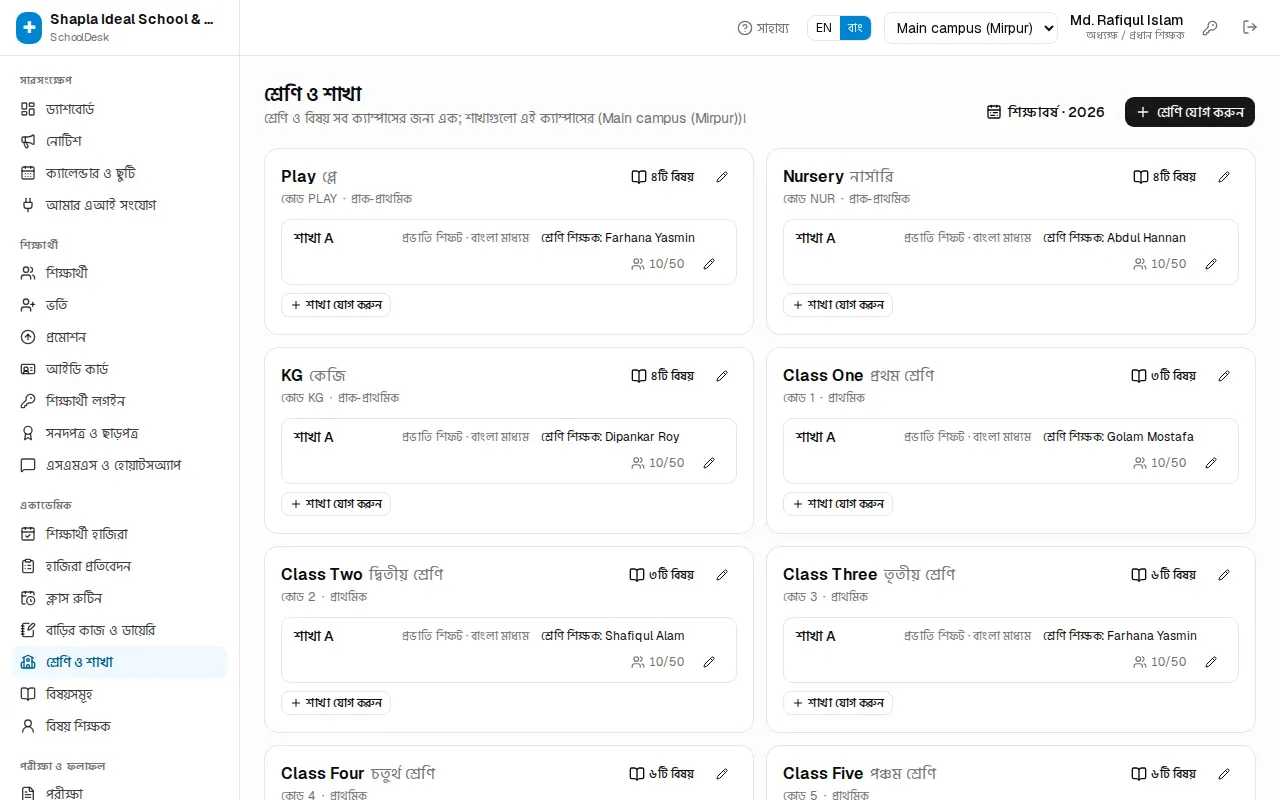Edit the Nursery class with its pencil icon

[x=1224, y=177]
